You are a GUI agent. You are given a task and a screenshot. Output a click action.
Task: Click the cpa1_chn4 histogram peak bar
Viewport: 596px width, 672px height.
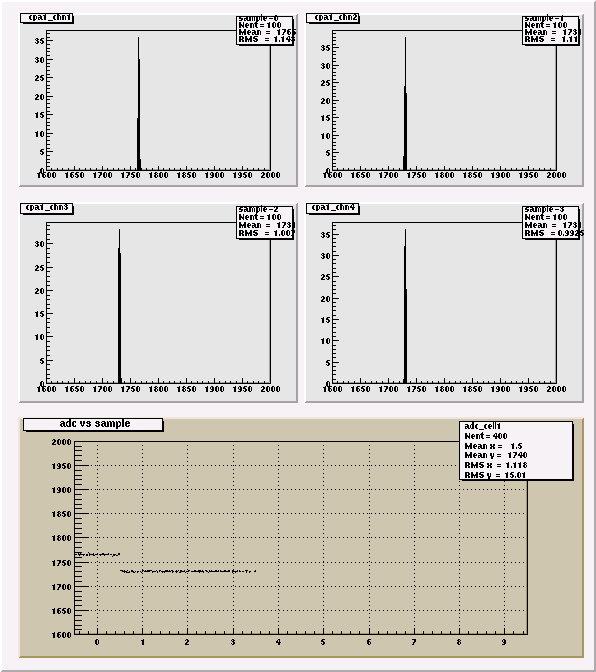pos(405,306)
